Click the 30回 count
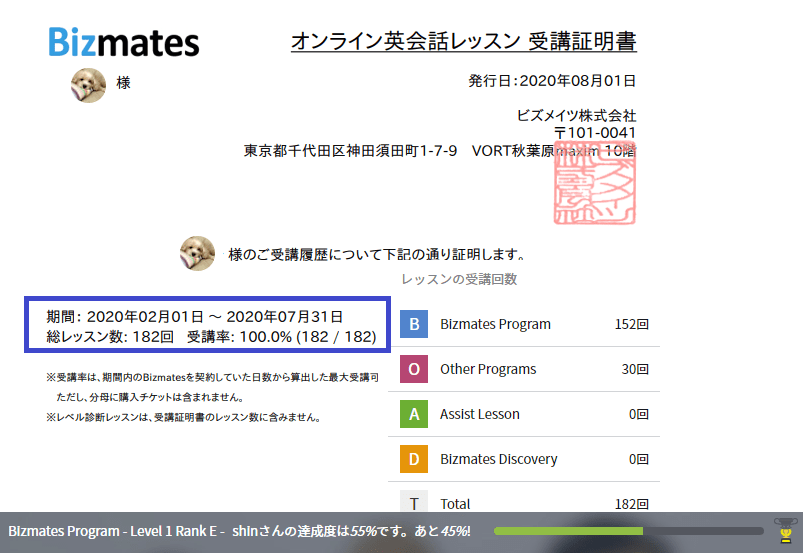The image size is (804, 553). pyautogui.click(x=635, y=369)
